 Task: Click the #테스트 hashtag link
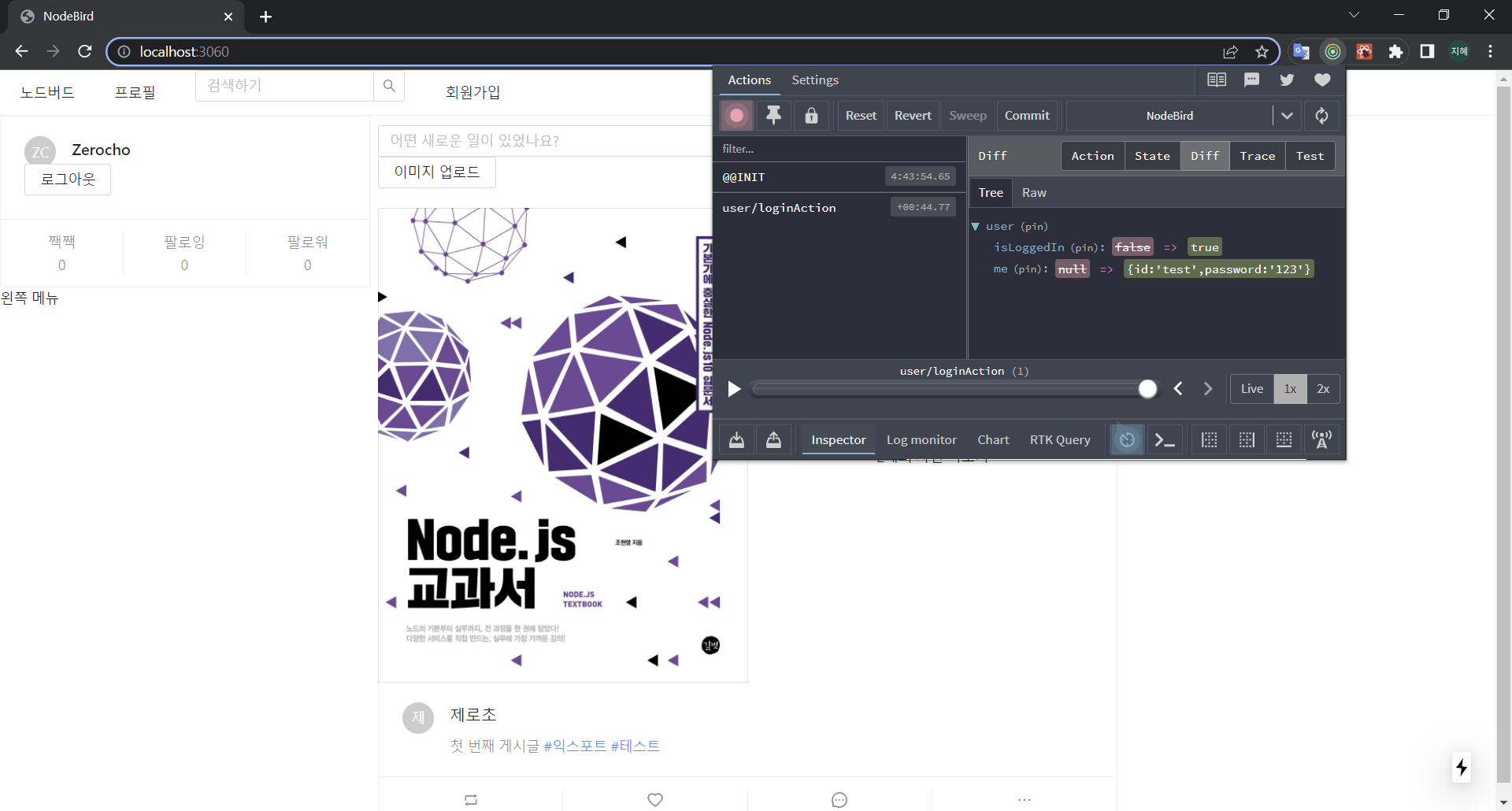coord(635,746)
